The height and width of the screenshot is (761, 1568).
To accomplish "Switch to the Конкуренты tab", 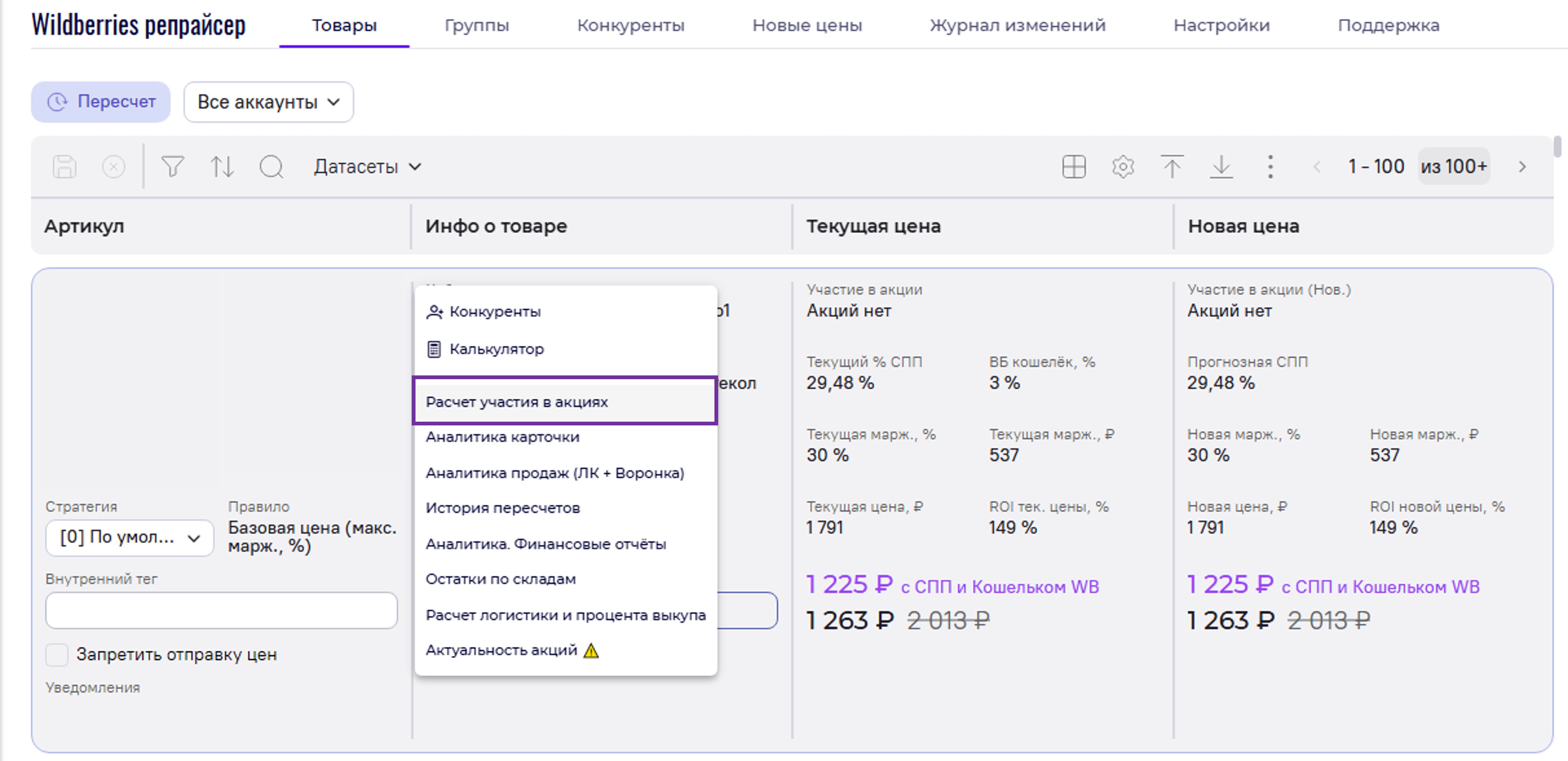I will (631, 26).
